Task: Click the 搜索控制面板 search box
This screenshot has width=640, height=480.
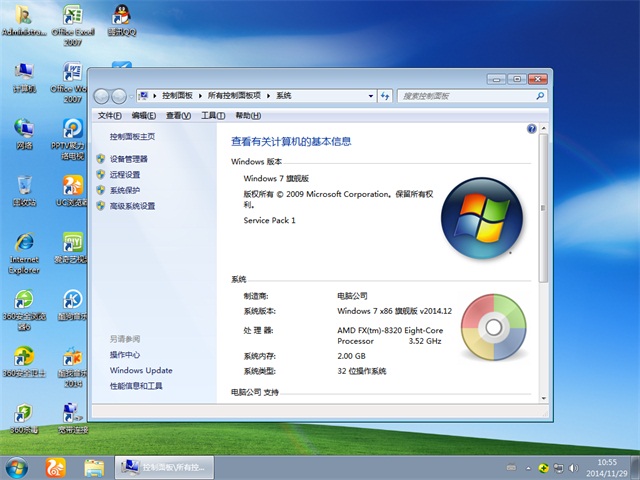Action: pos(465,96)
